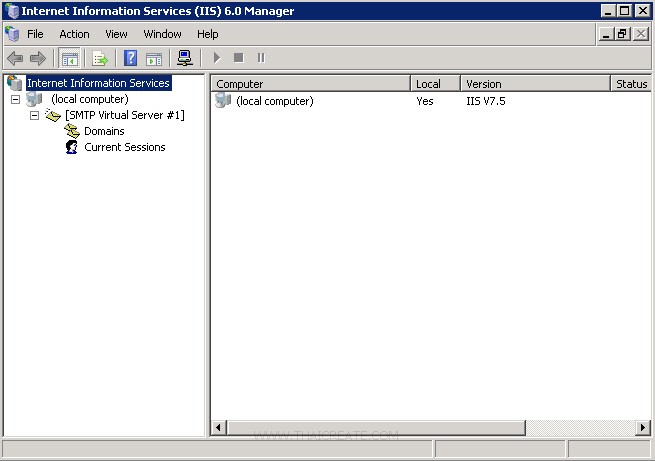
Task: Select the Current Sessions tree item
Action: 125,147
